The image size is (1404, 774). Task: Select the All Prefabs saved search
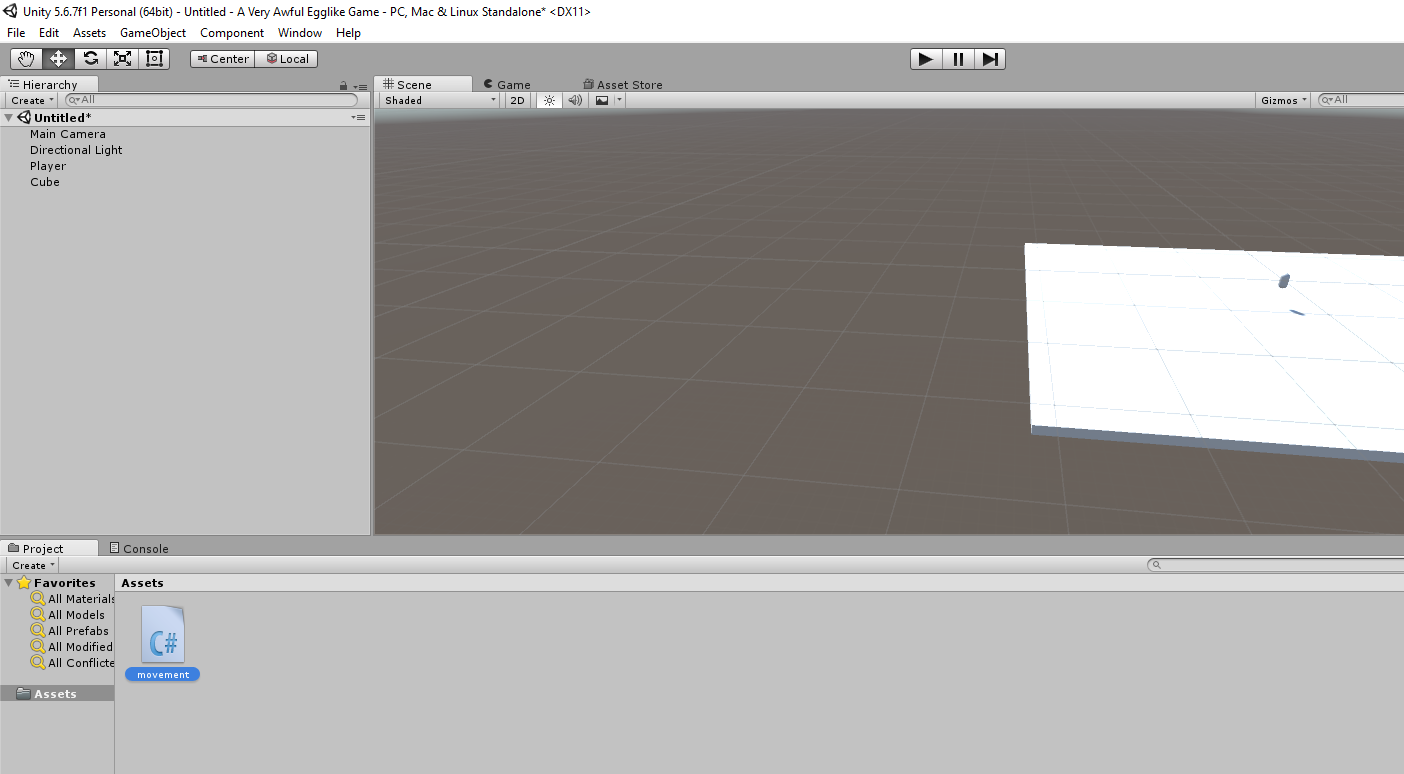70,631
